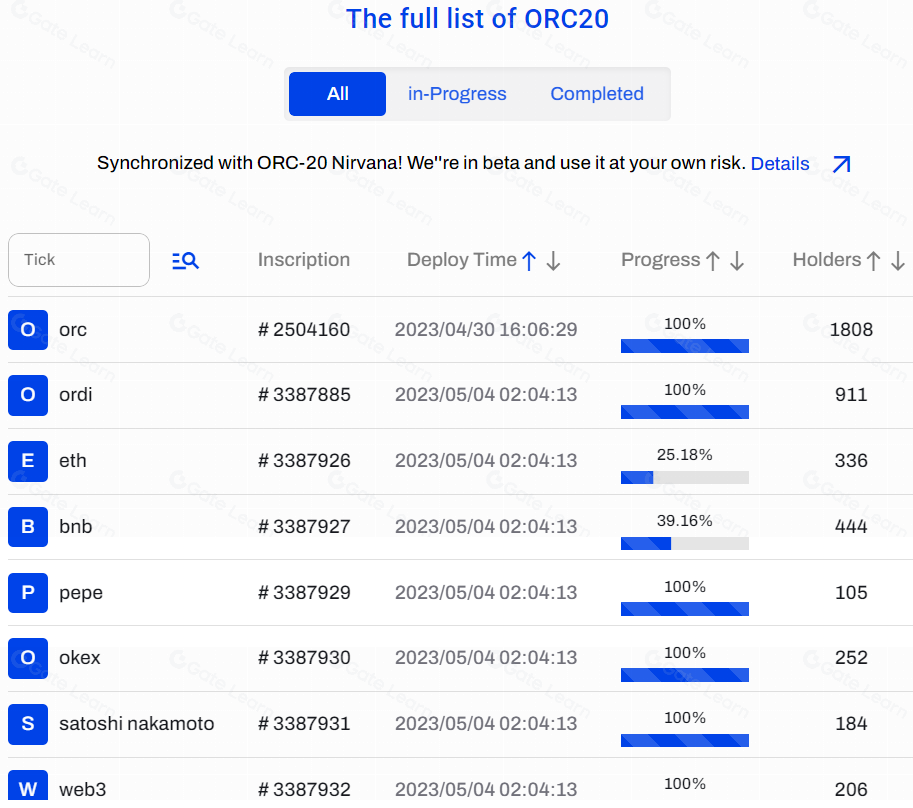Screen dimensions: 913x808
Task: Click the E badge for eth token
Action: tap(28, 461)
